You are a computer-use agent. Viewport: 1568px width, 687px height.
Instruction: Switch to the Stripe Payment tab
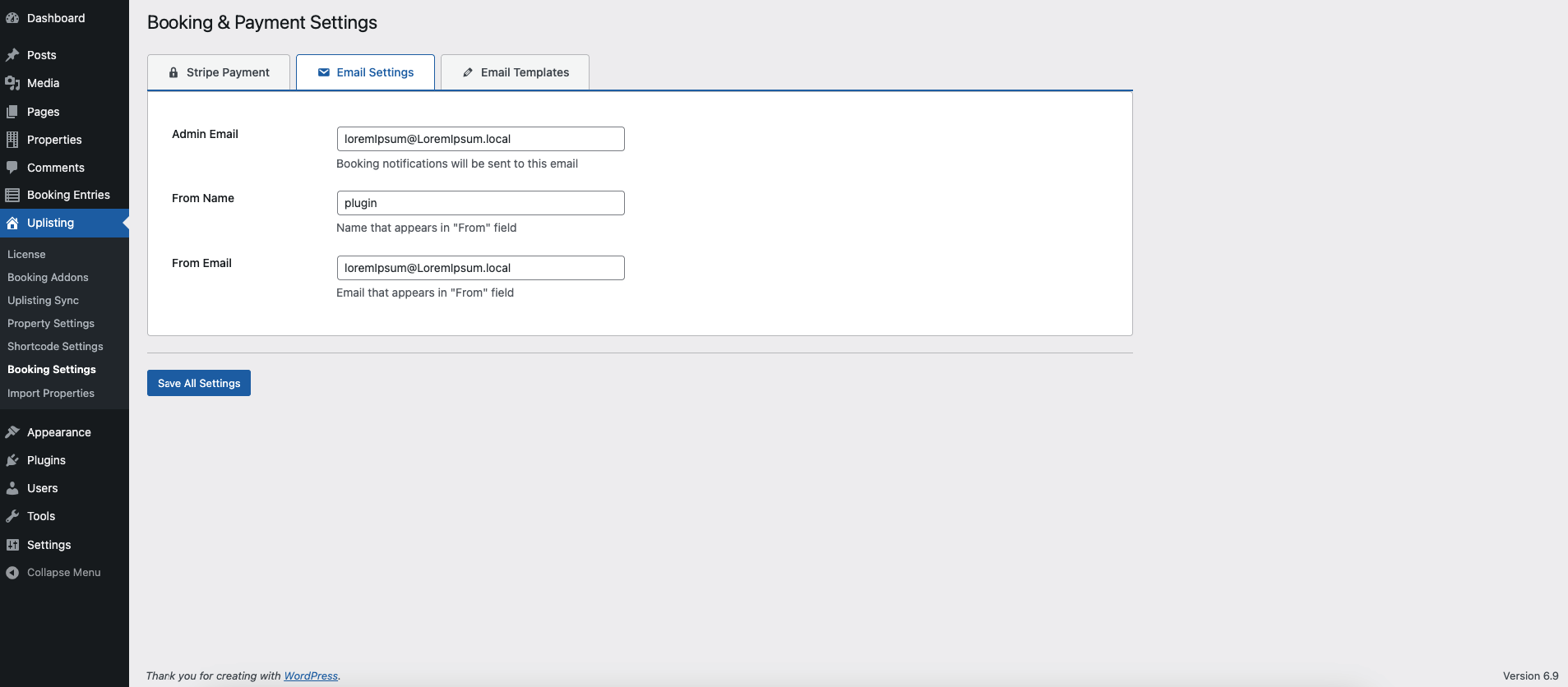pos(219,72)
